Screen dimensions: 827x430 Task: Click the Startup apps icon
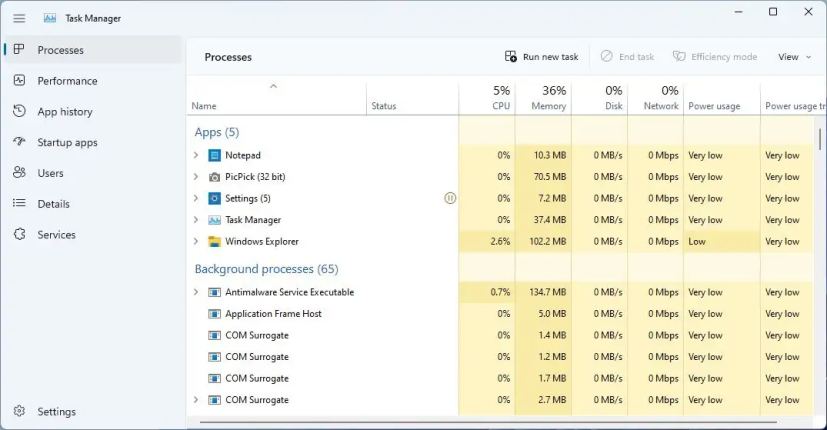click(x=19, y=142)
